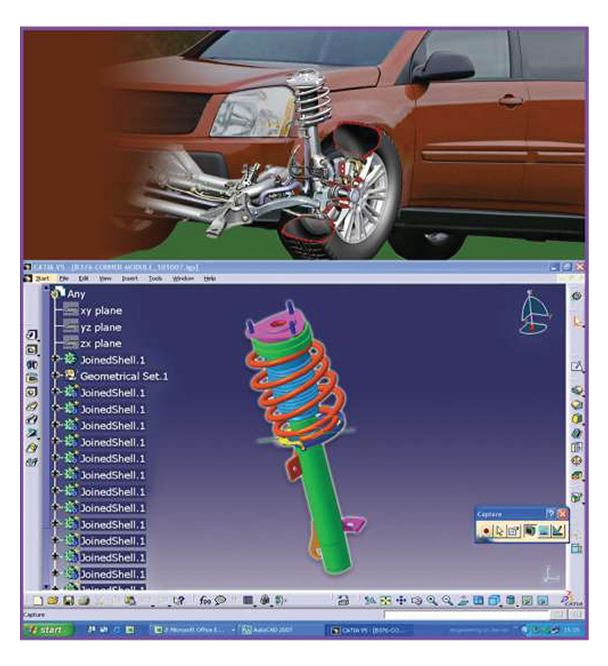Select the xy plane in the tree
The width and height of the screenshot is (608, 666).
click(101, 310)
